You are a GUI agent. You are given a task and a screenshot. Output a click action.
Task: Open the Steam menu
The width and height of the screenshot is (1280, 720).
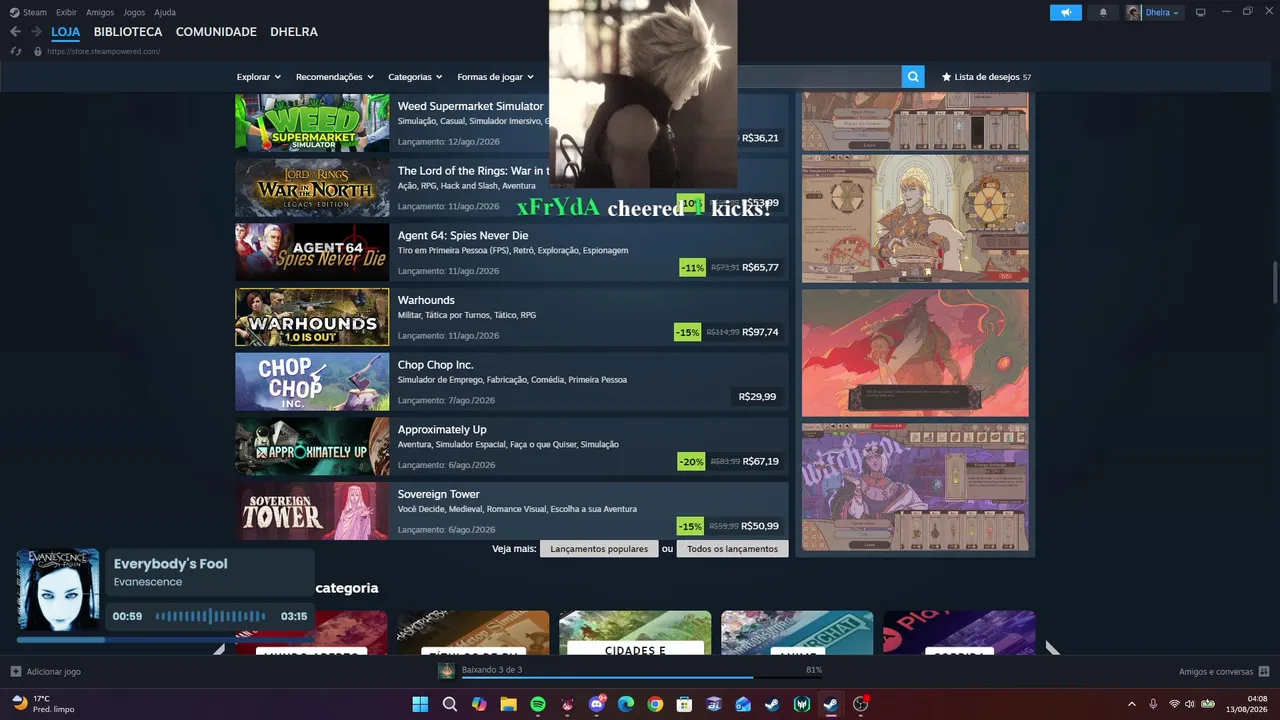point(35,13)
